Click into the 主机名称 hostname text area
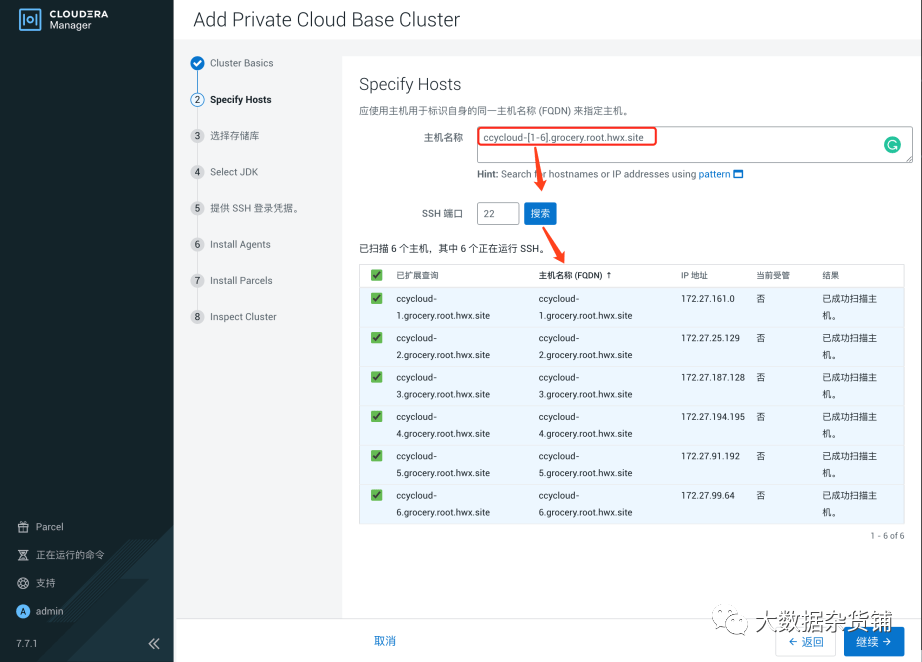 [694, 145]
